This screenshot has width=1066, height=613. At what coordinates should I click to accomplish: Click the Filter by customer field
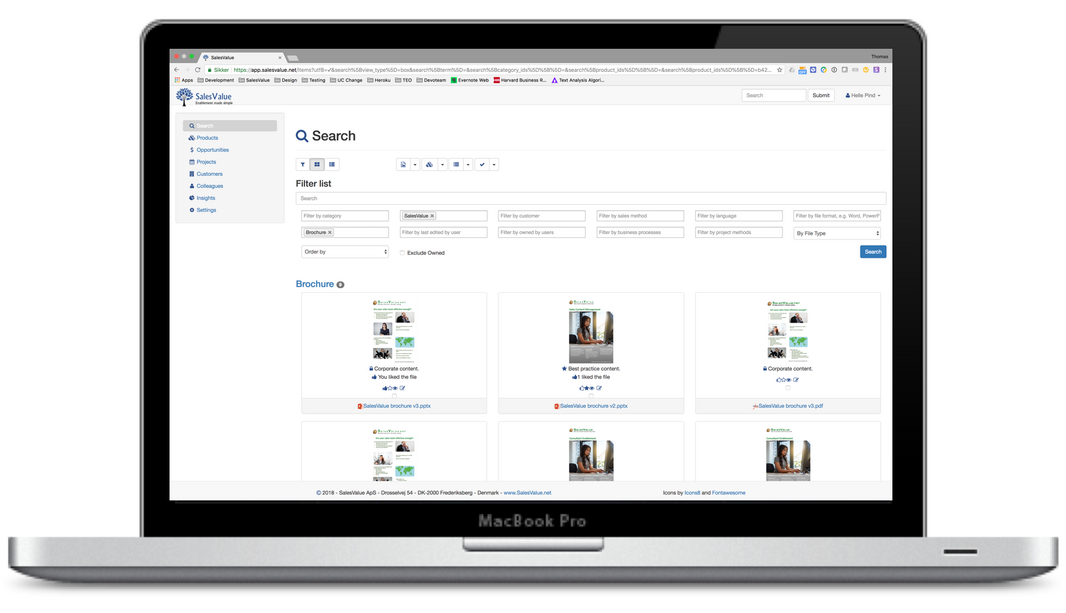click(541, 216)
